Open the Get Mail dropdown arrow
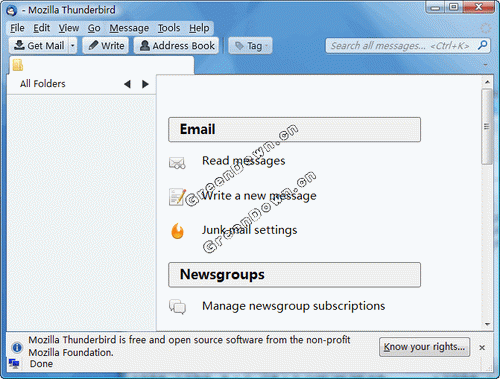The height and width of the screenshot is (379, 500). pos(73,46)
